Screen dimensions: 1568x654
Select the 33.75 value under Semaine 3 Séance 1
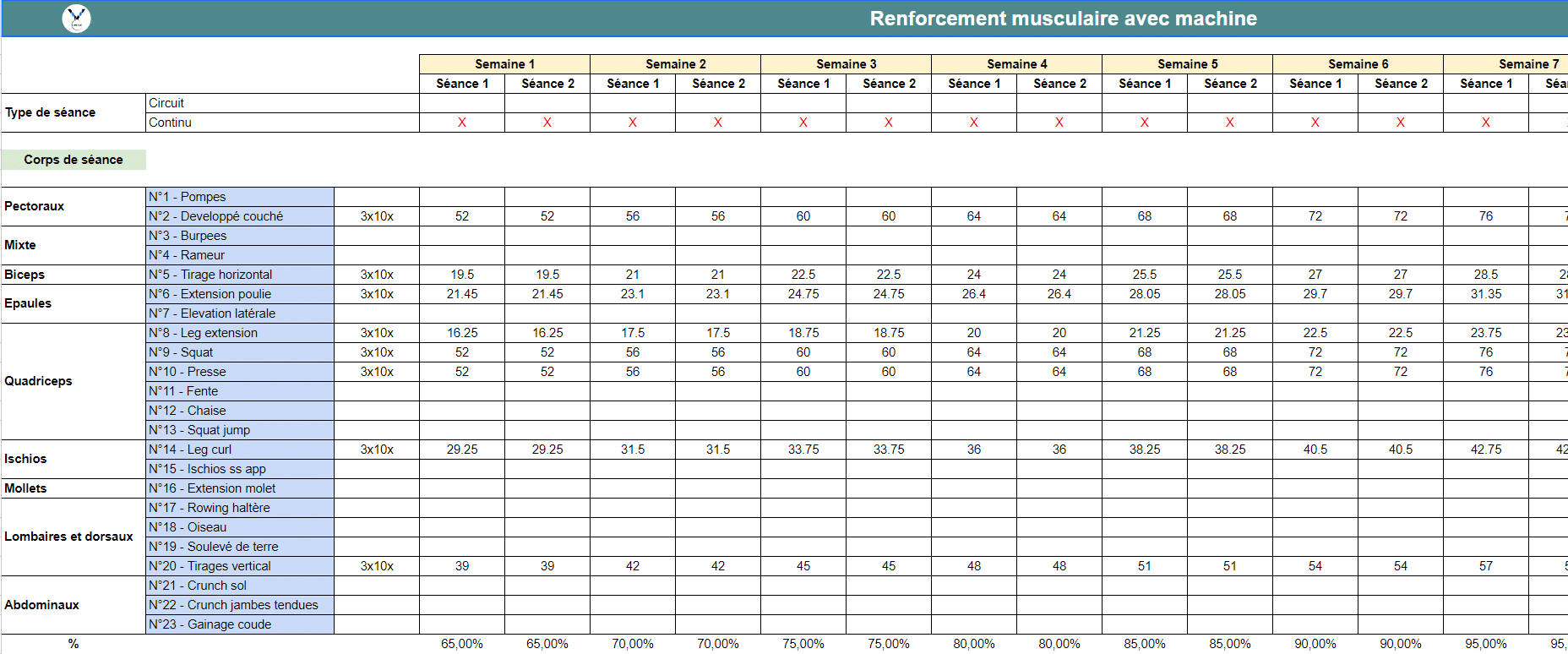click(x=803, y=450)
